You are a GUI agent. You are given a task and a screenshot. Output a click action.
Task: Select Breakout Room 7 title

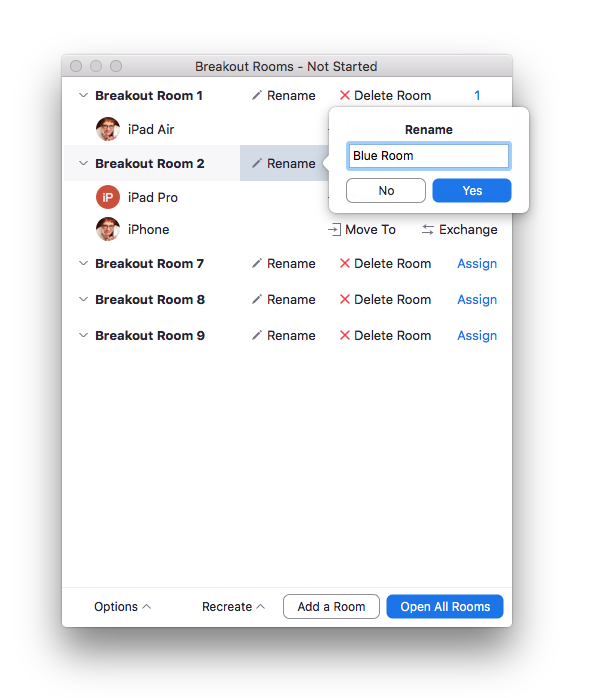click(150, 263)
